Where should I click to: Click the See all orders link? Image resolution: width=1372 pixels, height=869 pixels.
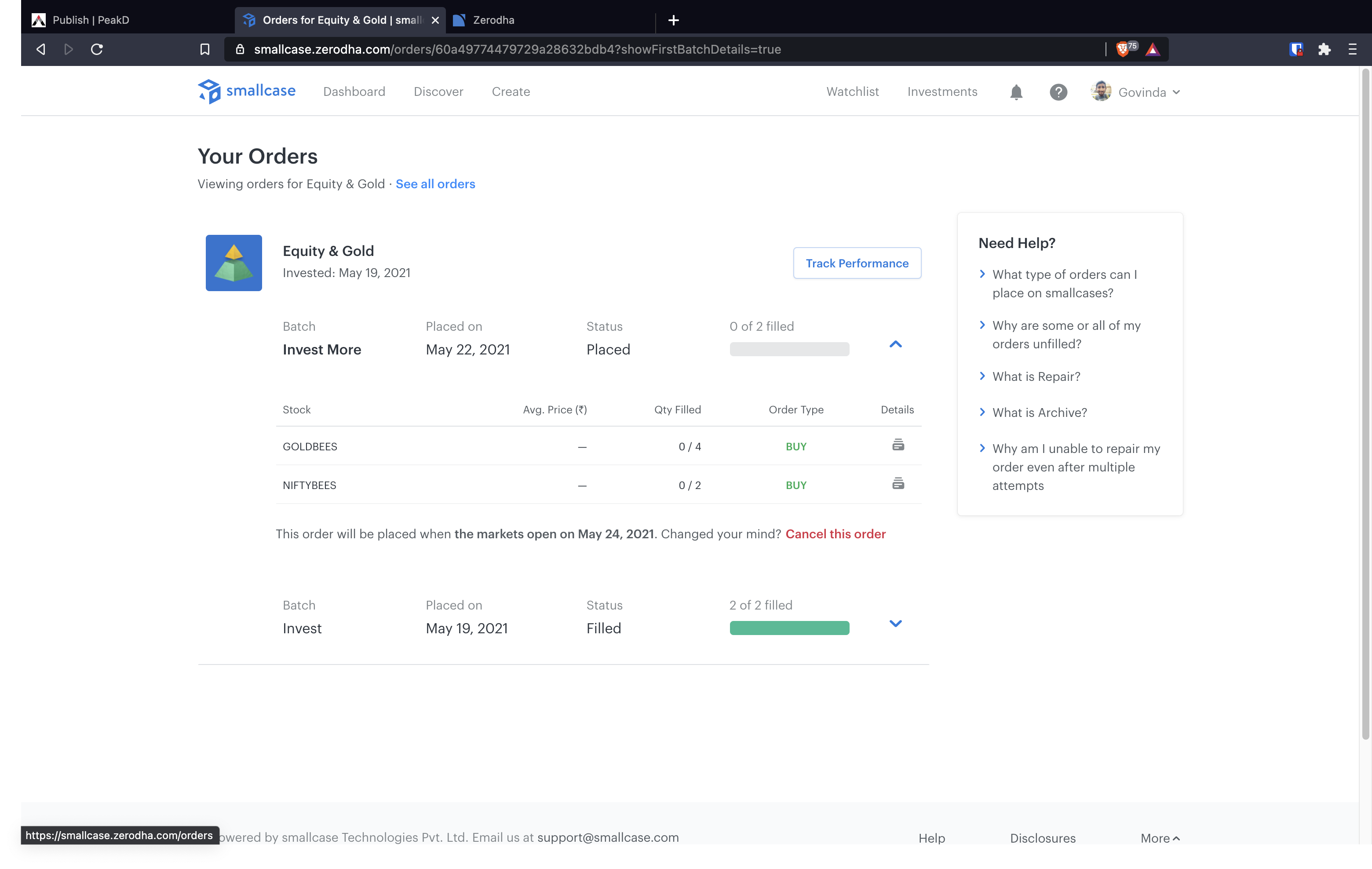coord(435,184)
